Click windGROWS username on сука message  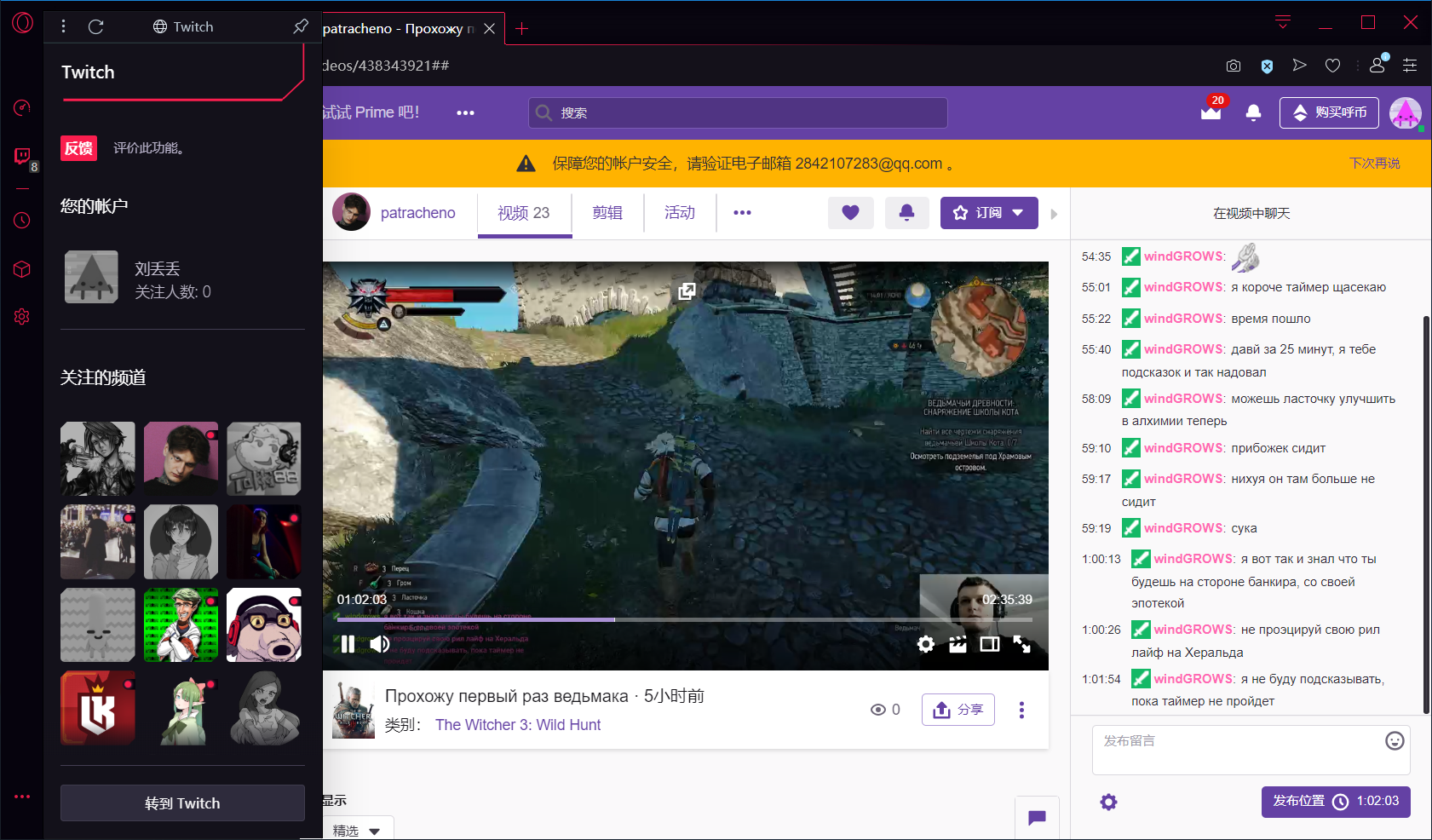pyautogui.click(x=1184, y=528)
